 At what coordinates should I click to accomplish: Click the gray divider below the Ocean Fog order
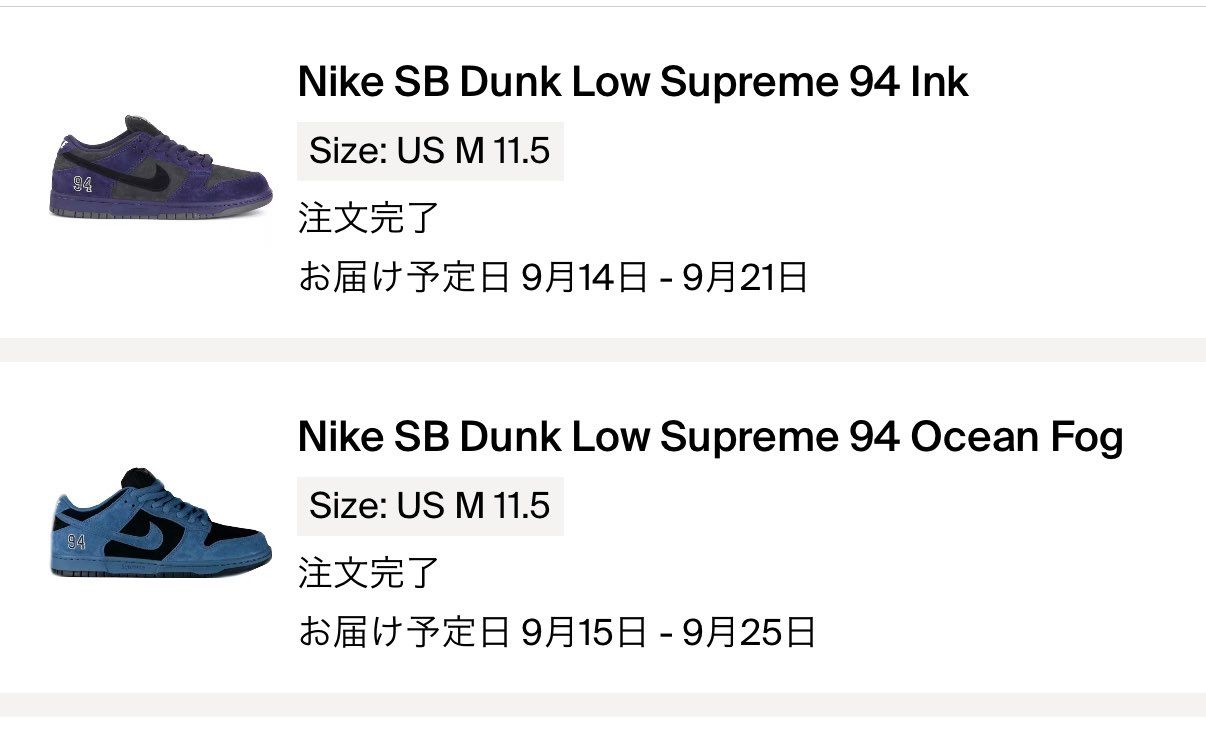tap(603, 705)
